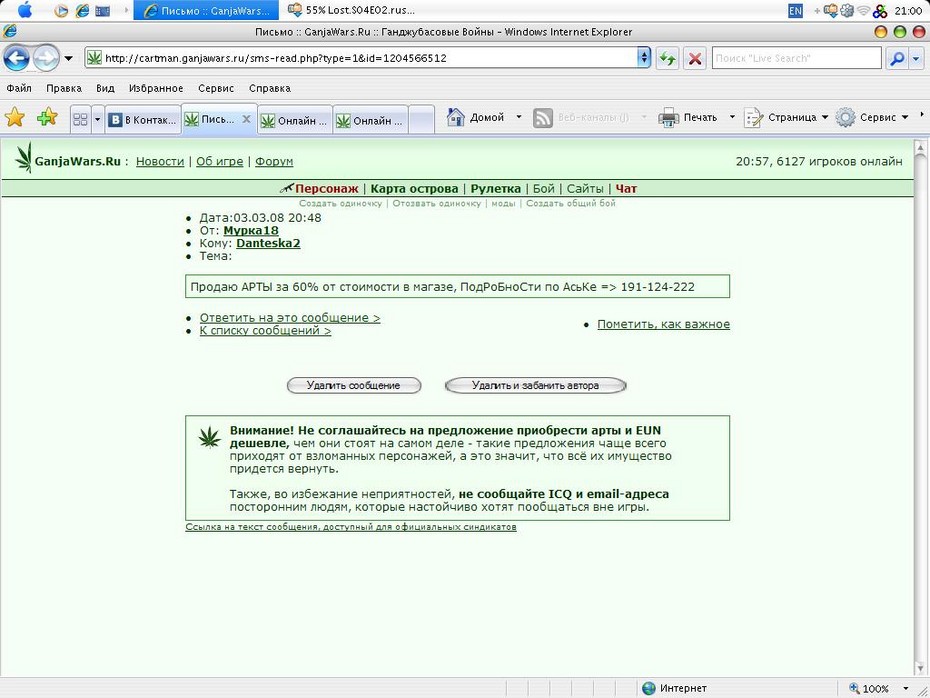Close the Пись... tab
Image resolution: width=930 pixels, height=698 pixels.
(246, 119)
